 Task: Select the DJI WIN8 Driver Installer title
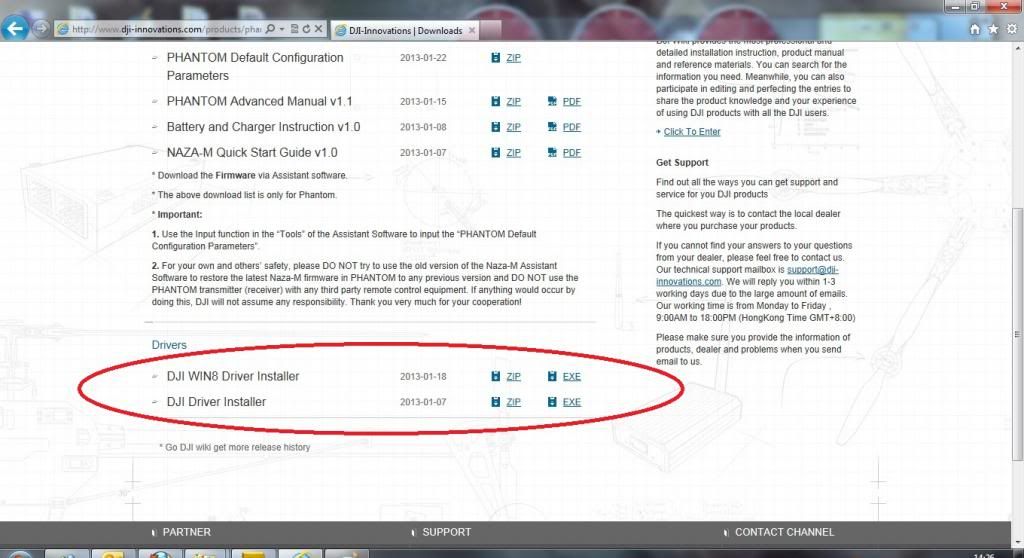[x=232, y=376]
